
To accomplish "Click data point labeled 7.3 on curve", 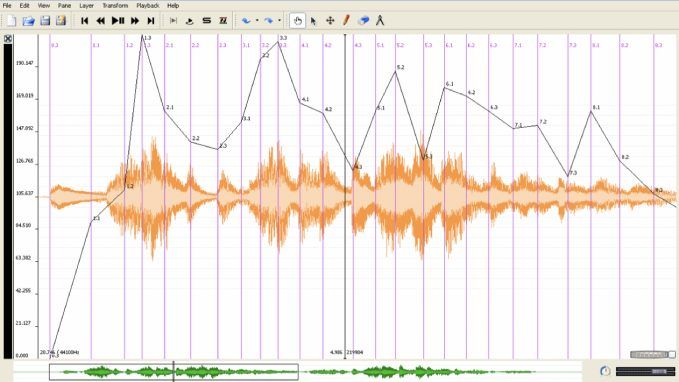I will (568, 176).
